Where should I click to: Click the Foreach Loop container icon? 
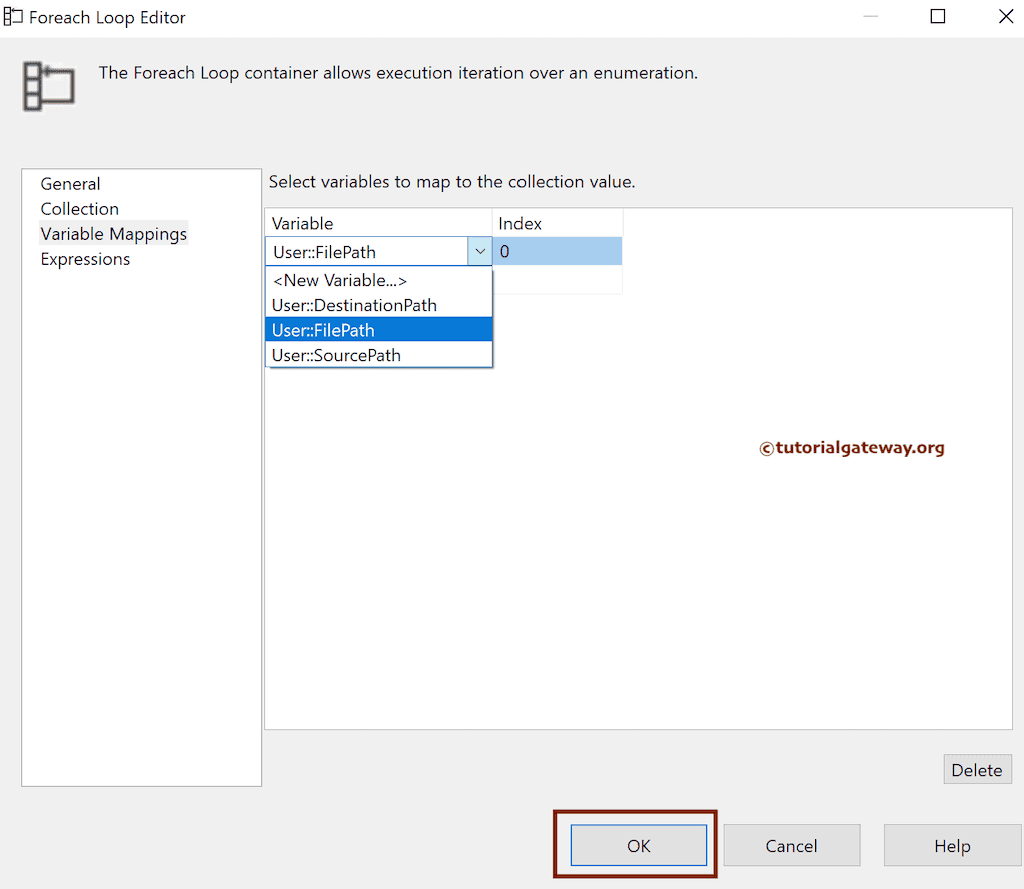[48, 86]
